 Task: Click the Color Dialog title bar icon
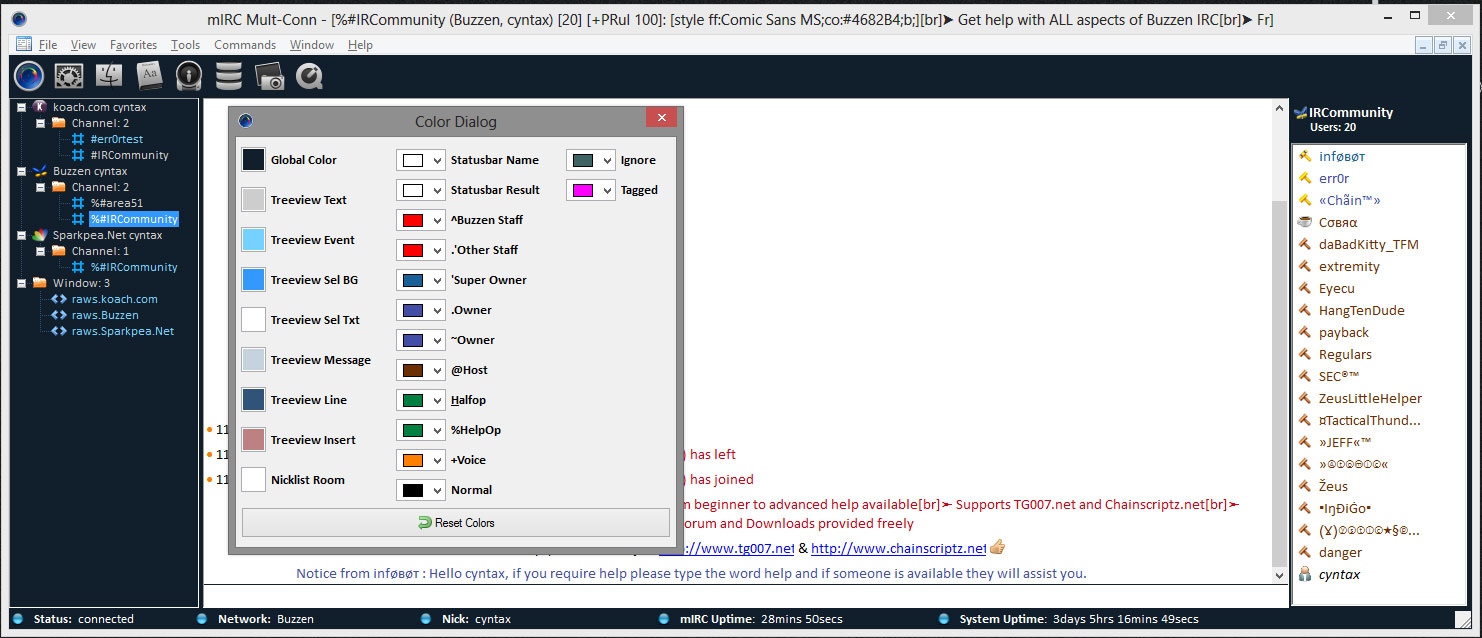pyautogui.click(x=246, y=121)
